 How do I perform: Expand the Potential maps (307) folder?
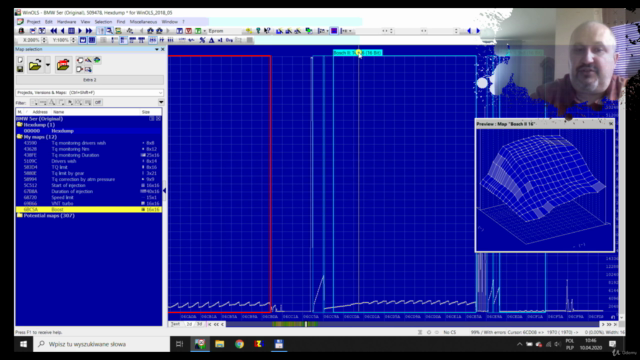click(x=19, y=215)
